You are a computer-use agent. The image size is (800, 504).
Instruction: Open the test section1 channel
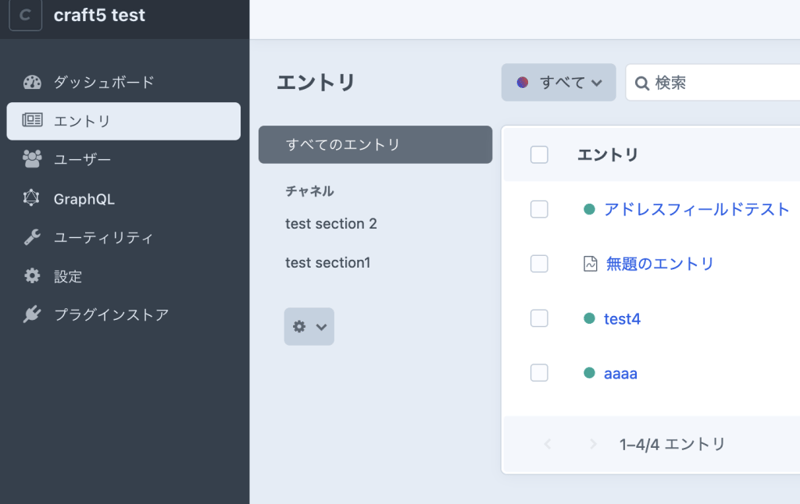coord(328,262)
